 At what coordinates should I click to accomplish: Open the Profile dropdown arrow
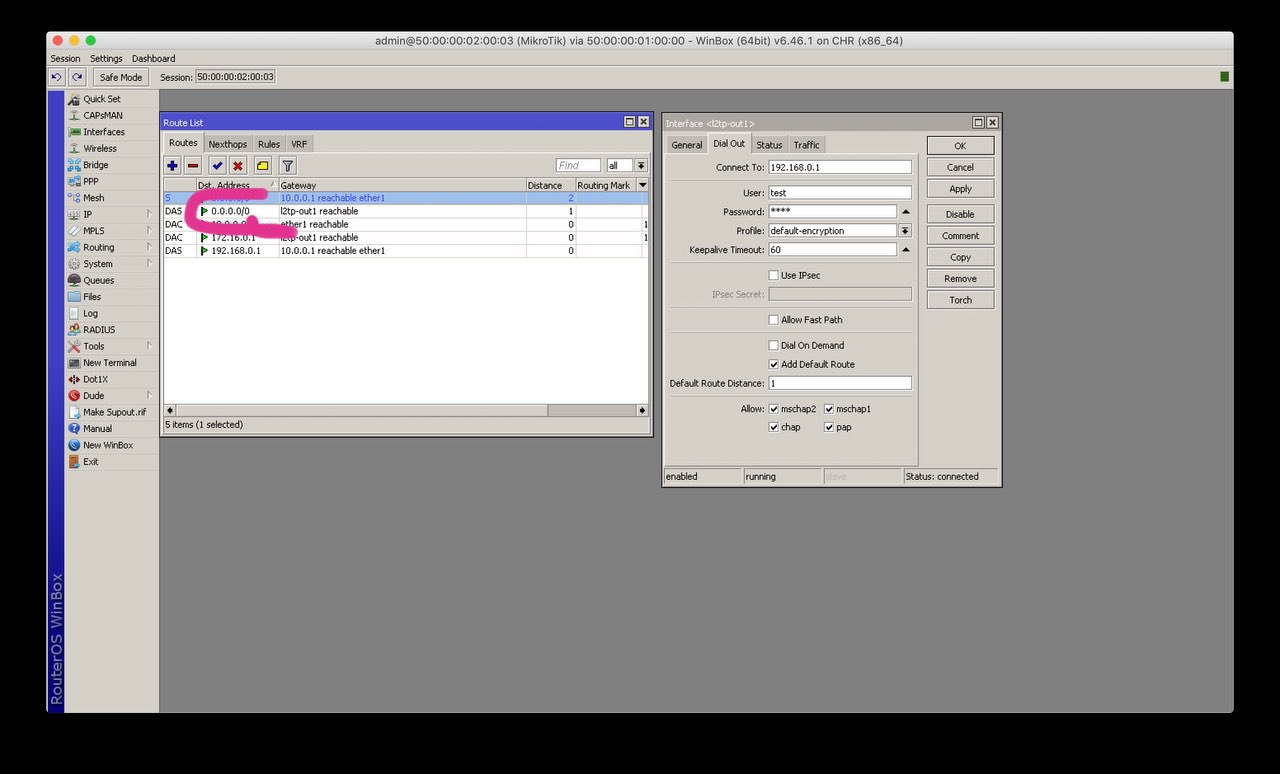click(x=905, y=231)
